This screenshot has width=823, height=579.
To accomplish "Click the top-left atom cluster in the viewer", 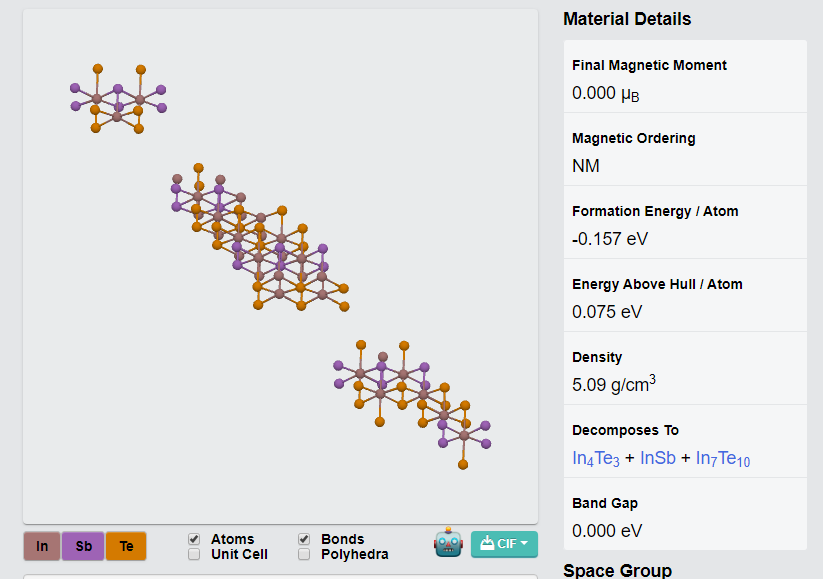I will click(x=118, y=102).
